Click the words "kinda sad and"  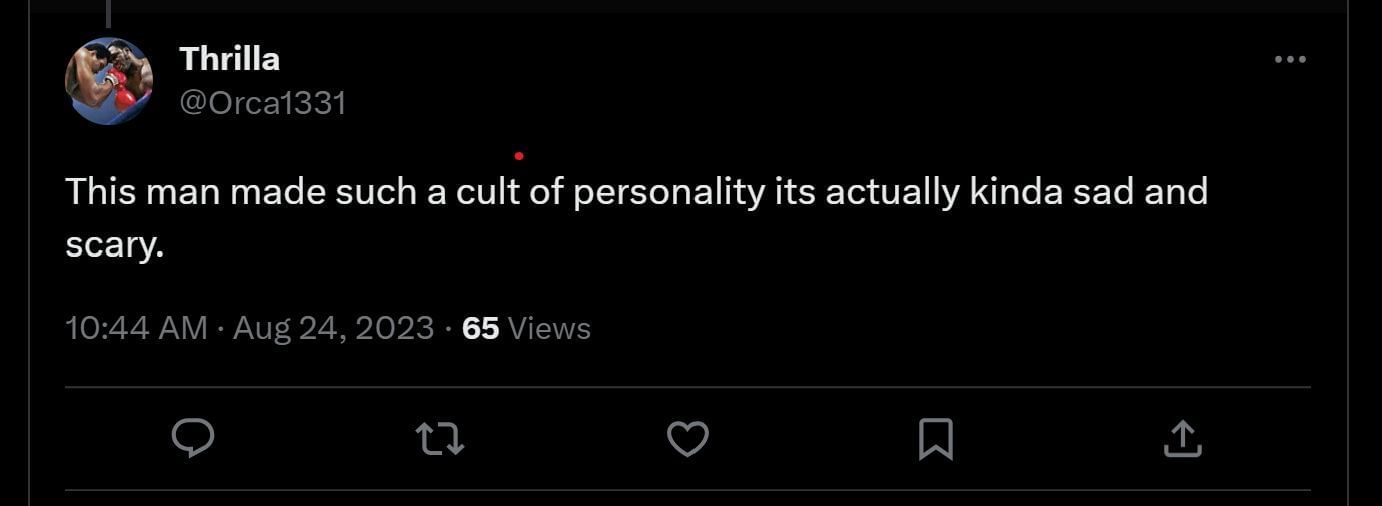1088,191
